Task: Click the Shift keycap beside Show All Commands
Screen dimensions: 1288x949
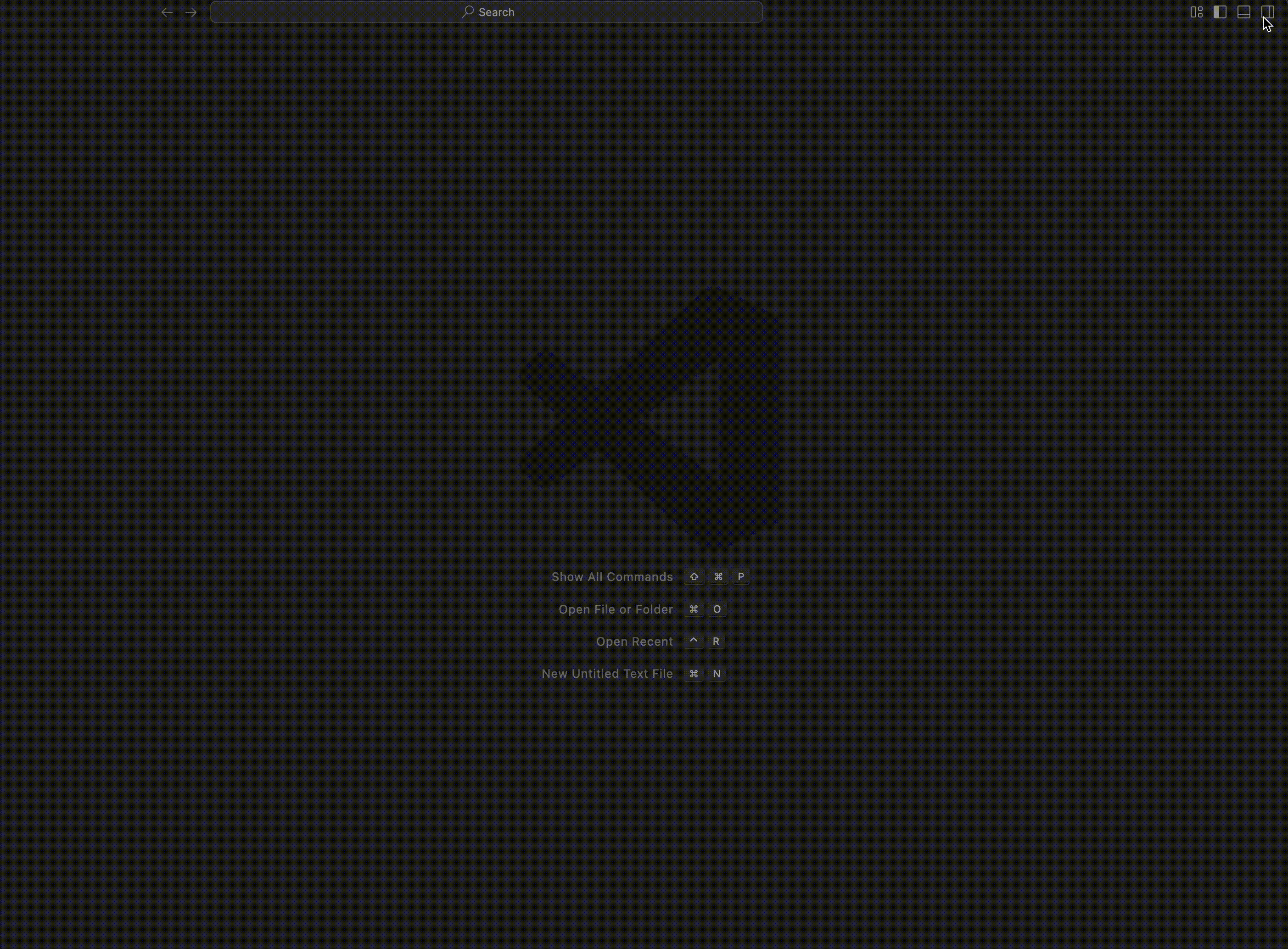Action: (x=694, y=577)
